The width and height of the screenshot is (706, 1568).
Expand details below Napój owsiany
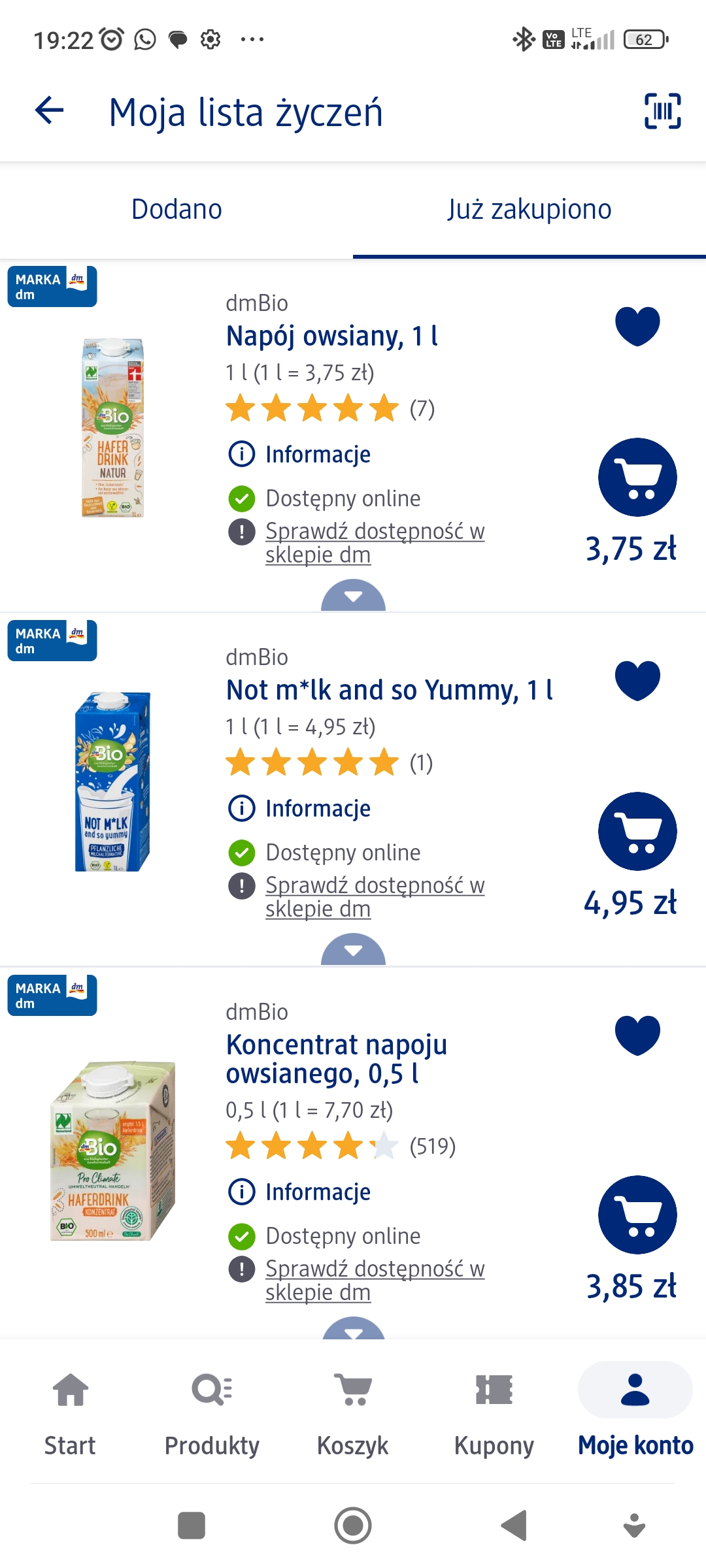coord(353,596)
